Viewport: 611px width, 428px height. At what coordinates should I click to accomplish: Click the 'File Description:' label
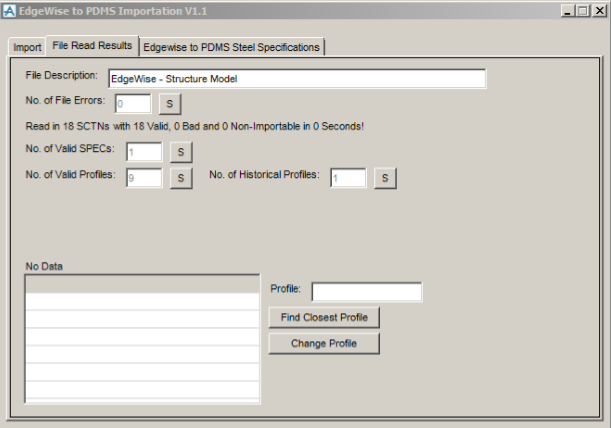[x=62, y=75]
